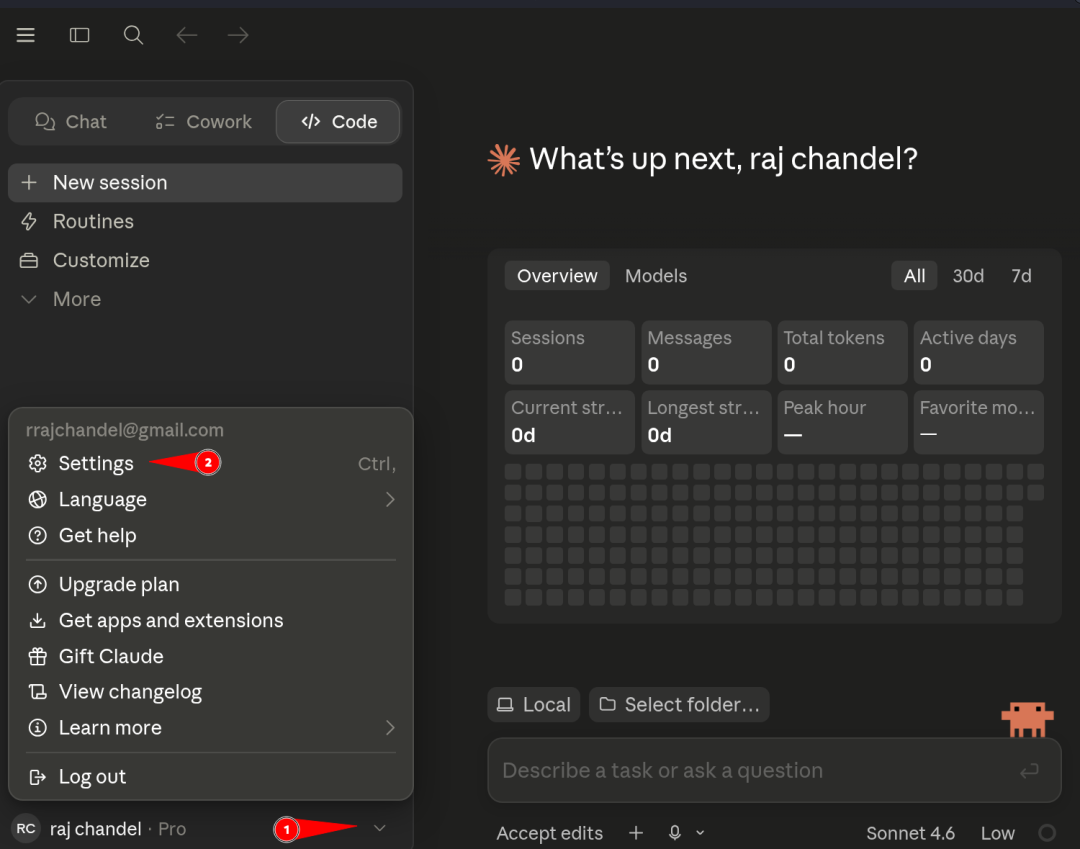
Task: Click the plus attach icon in footer
Action: point(636,833)
